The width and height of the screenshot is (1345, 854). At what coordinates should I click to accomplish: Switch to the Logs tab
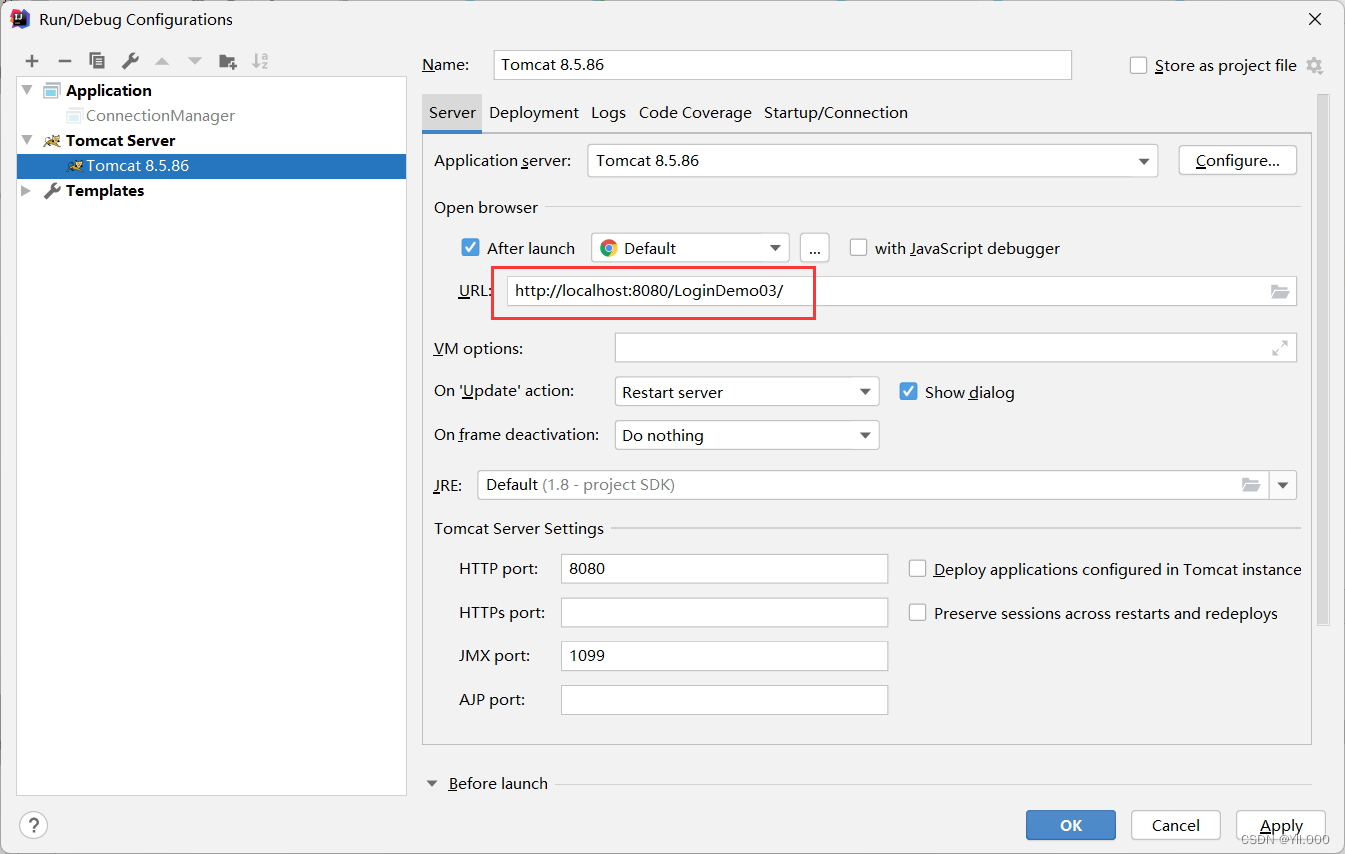(x=608, y=113)
